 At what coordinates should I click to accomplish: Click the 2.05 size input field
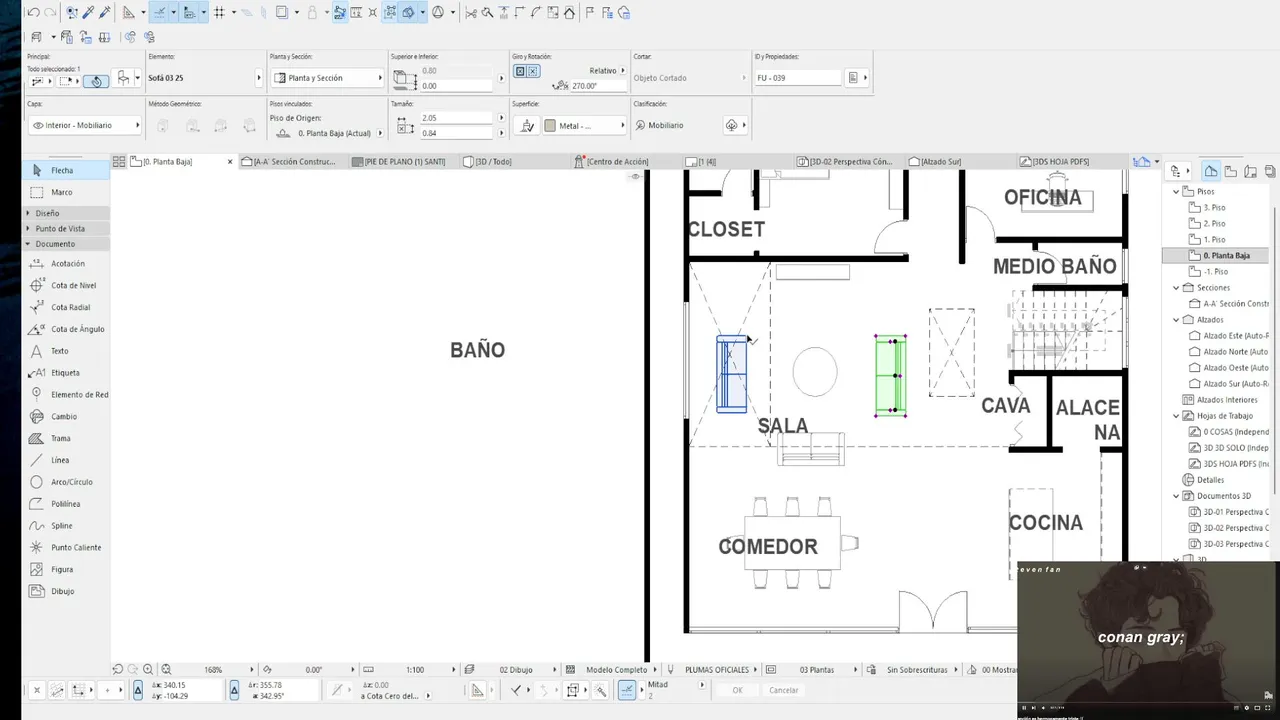tap(458, 118)
